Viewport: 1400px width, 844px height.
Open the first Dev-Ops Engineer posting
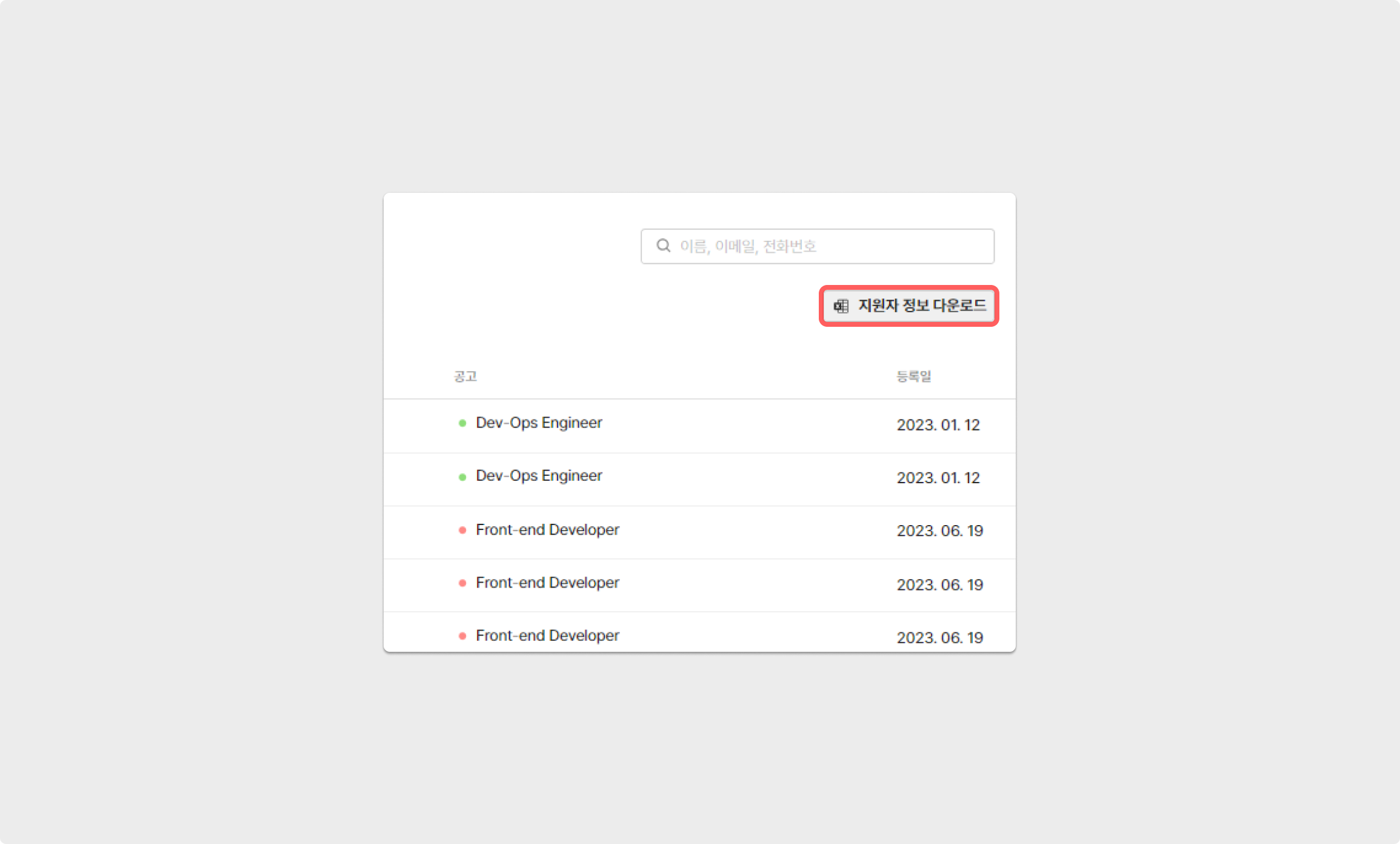click(539, 423)
